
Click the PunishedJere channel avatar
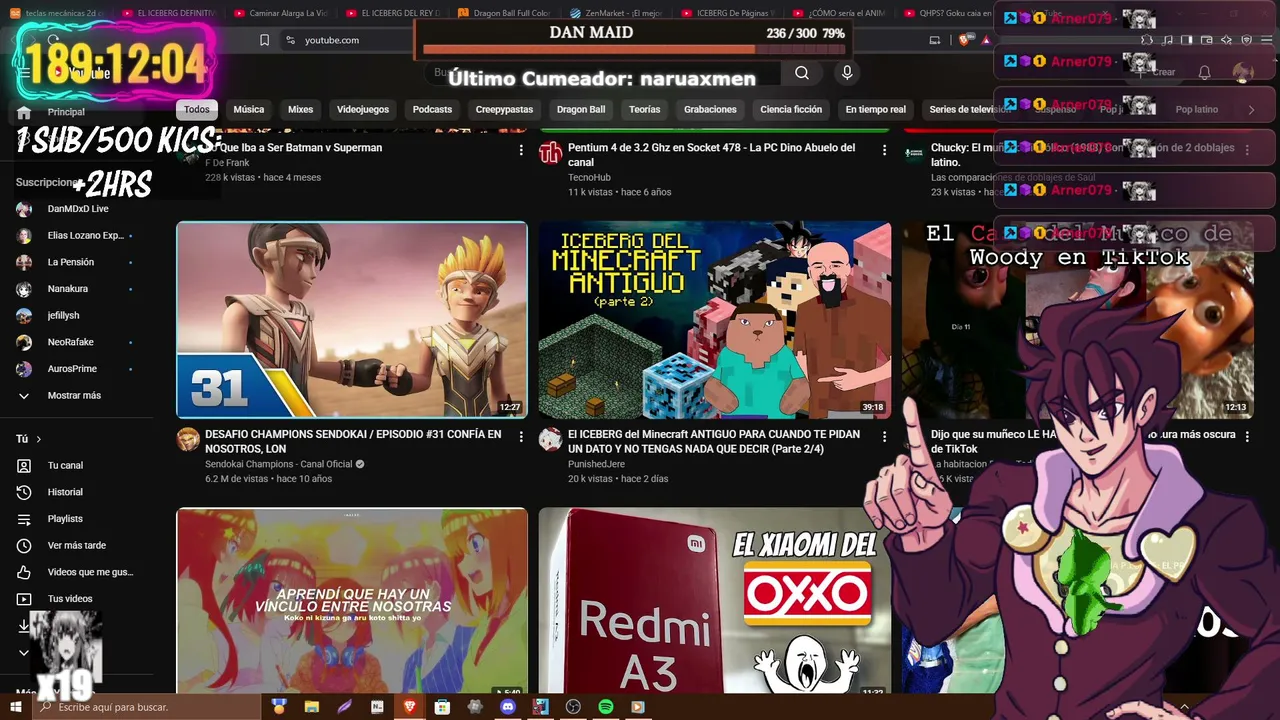[x=550, y=440]
